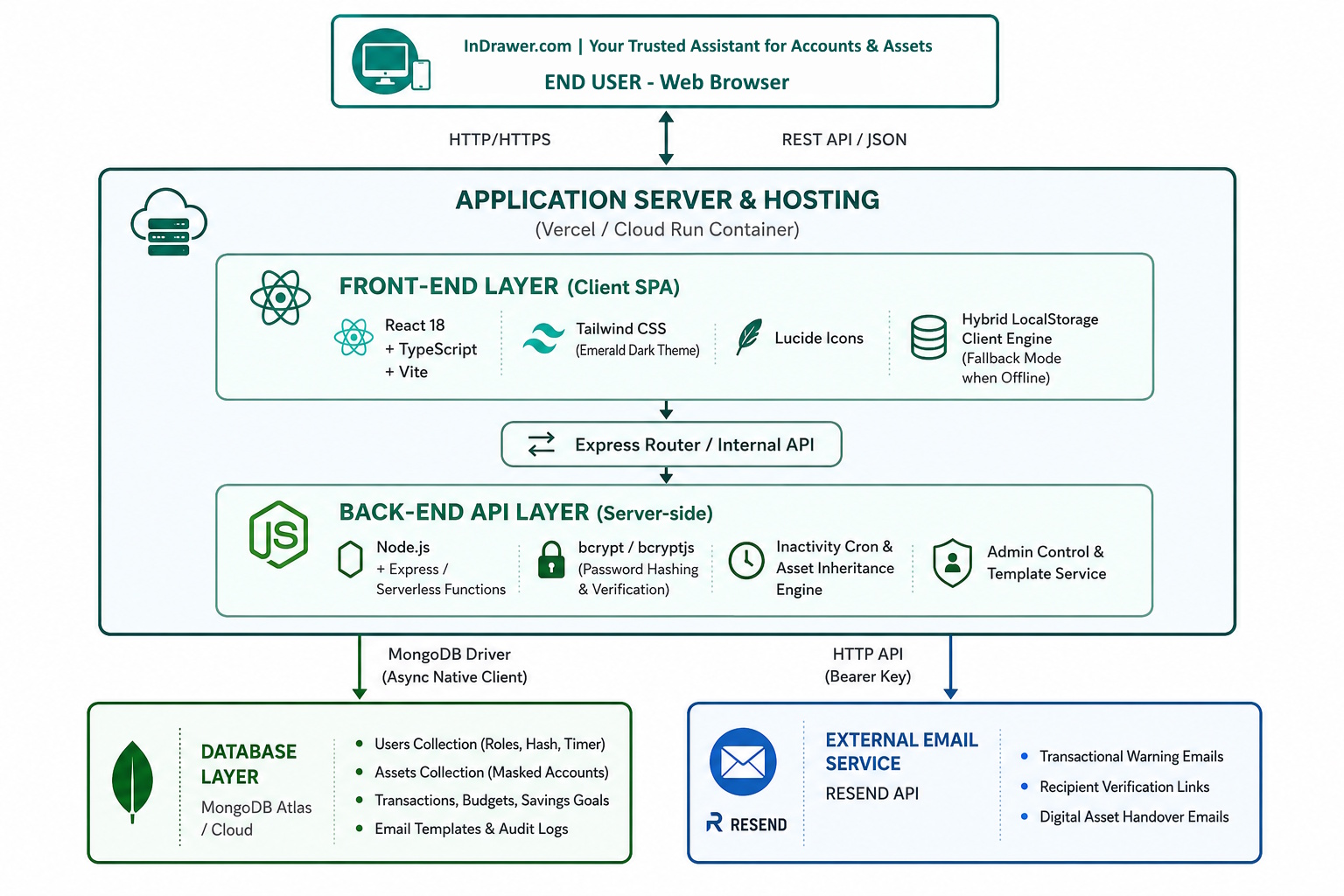The height and width of the screenshot is (896, 1344).
Task: Click the React 18 + TypeScript text
Action: pos(430,349)
